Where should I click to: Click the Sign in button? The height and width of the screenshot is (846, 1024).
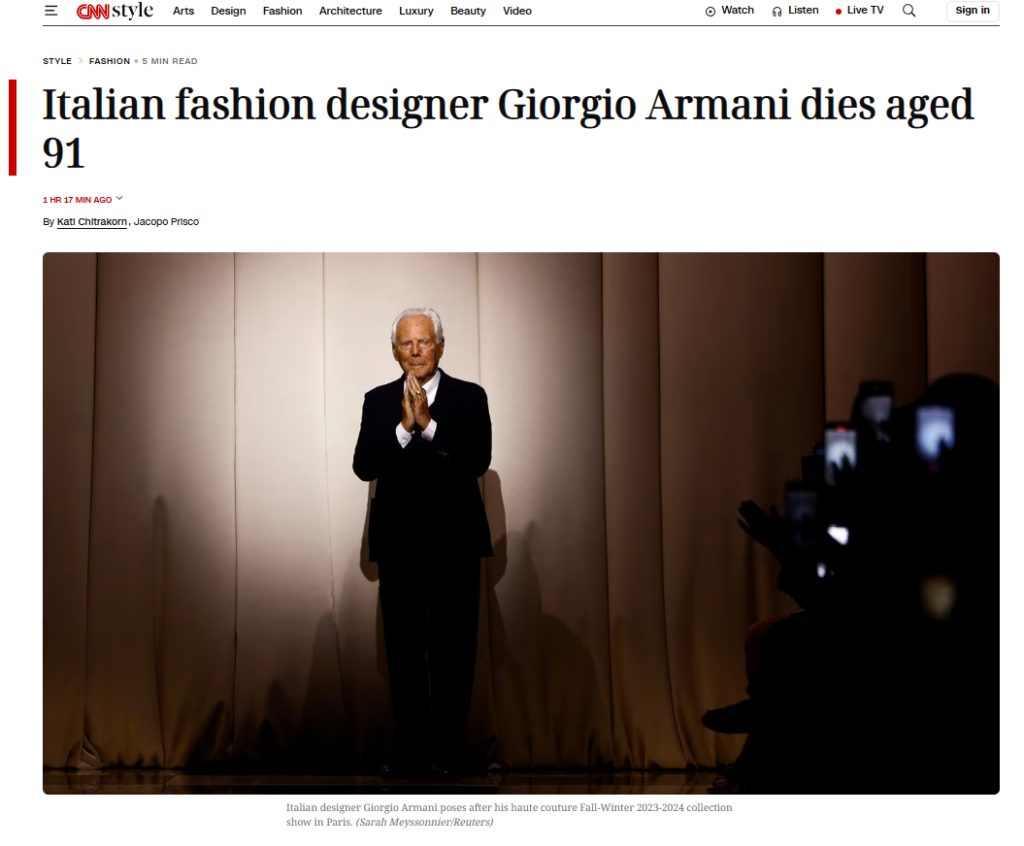[972, 10]
